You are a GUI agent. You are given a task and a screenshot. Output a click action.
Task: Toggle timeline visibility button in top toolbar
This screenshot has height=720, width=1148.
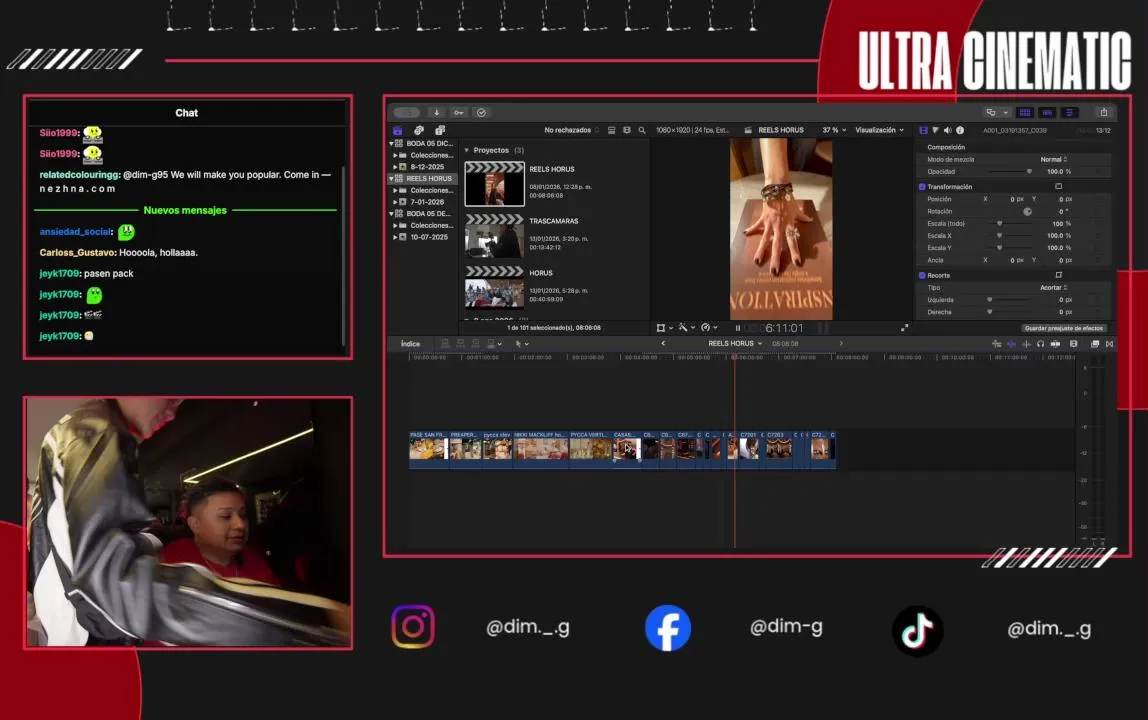pyautogui.click(x=1047, y=112)
